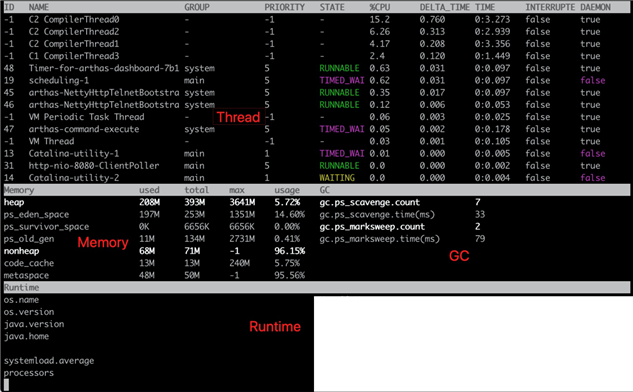
Task: Select the systemload.average runtime entry
Action: [x=49, y=361]
